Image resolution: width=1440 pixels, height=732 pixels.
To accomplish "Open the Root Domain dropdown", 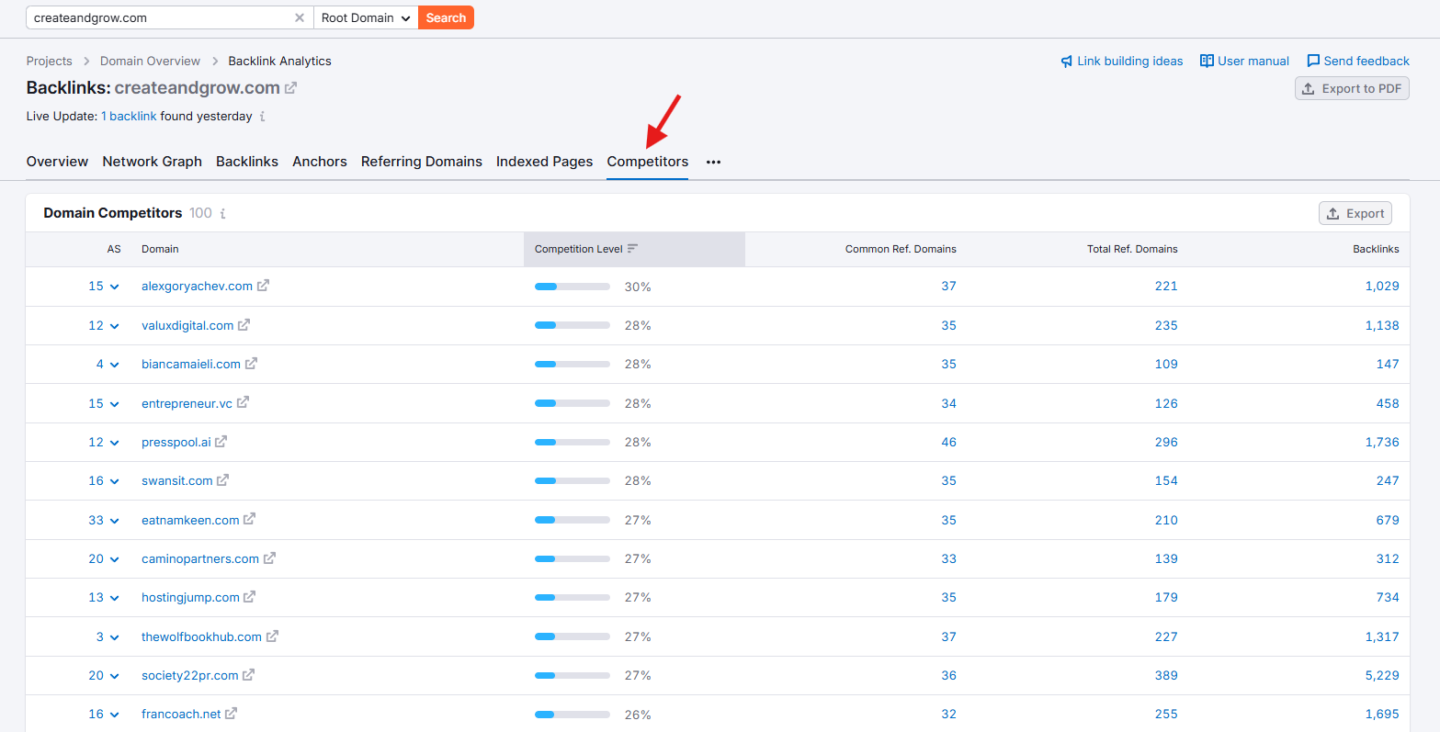I will click(x=366, y=18).
